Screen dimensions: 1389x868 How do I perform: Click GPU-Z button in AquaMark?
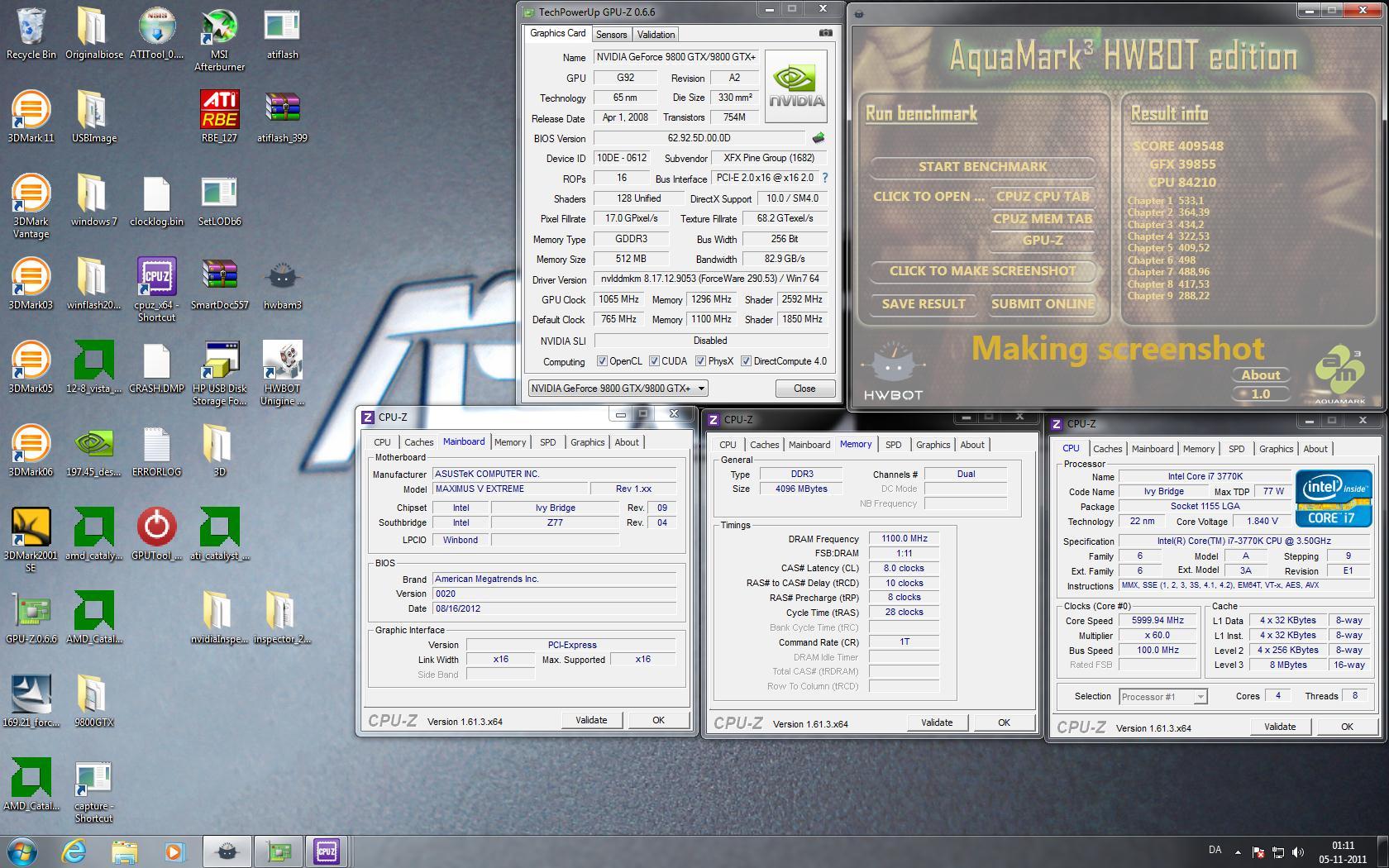(x=1043, y=241)
